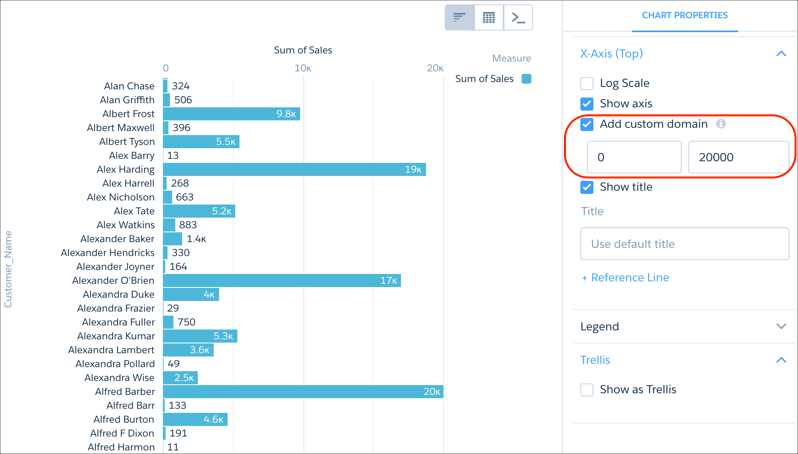Image resolution: width=798 pixels, height=454 pixels.
Task: Select the Alex Tate 5.2k bar
Action: [199, 211]
